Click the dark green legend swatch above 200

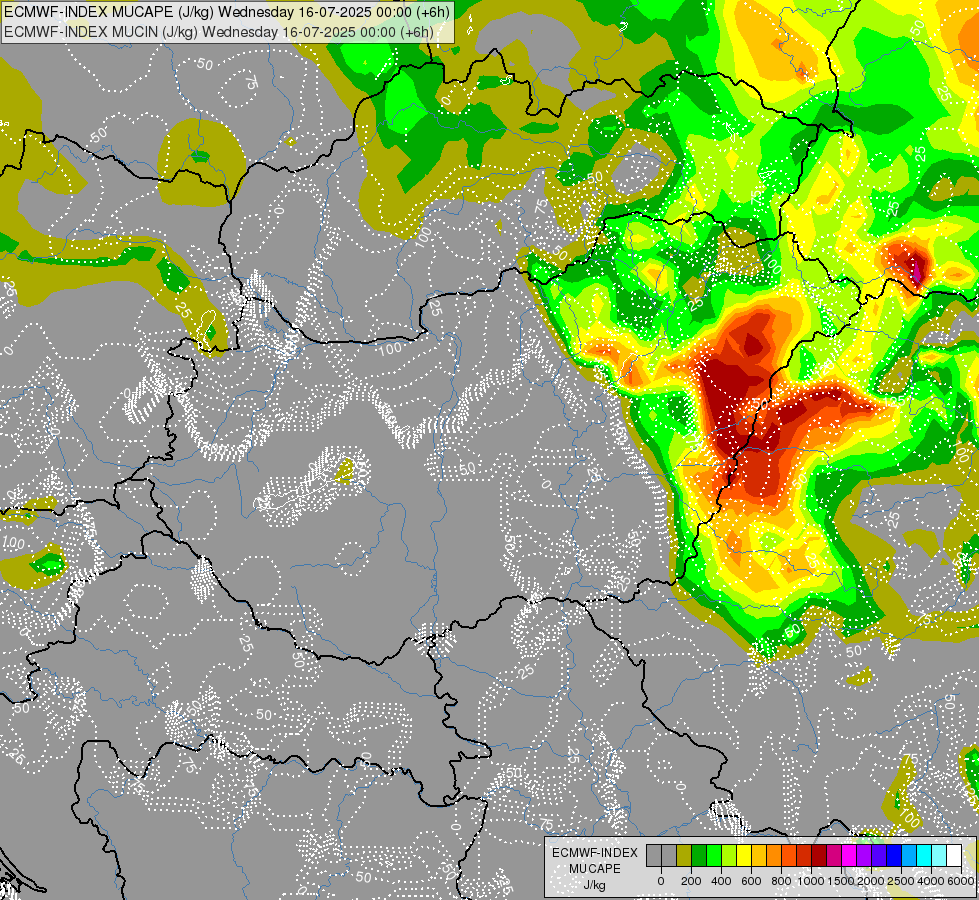coord(699,855)
